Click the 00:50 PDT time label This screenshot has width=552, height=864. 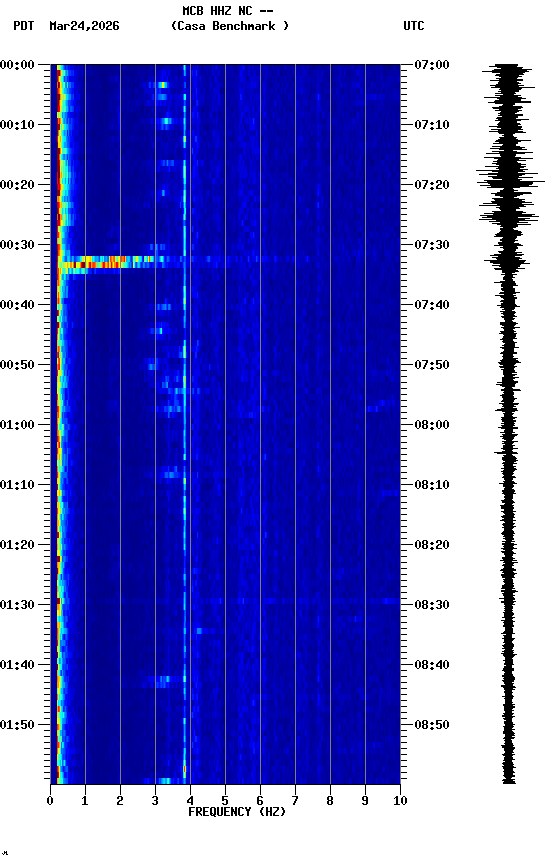click(x=17, y=365)
